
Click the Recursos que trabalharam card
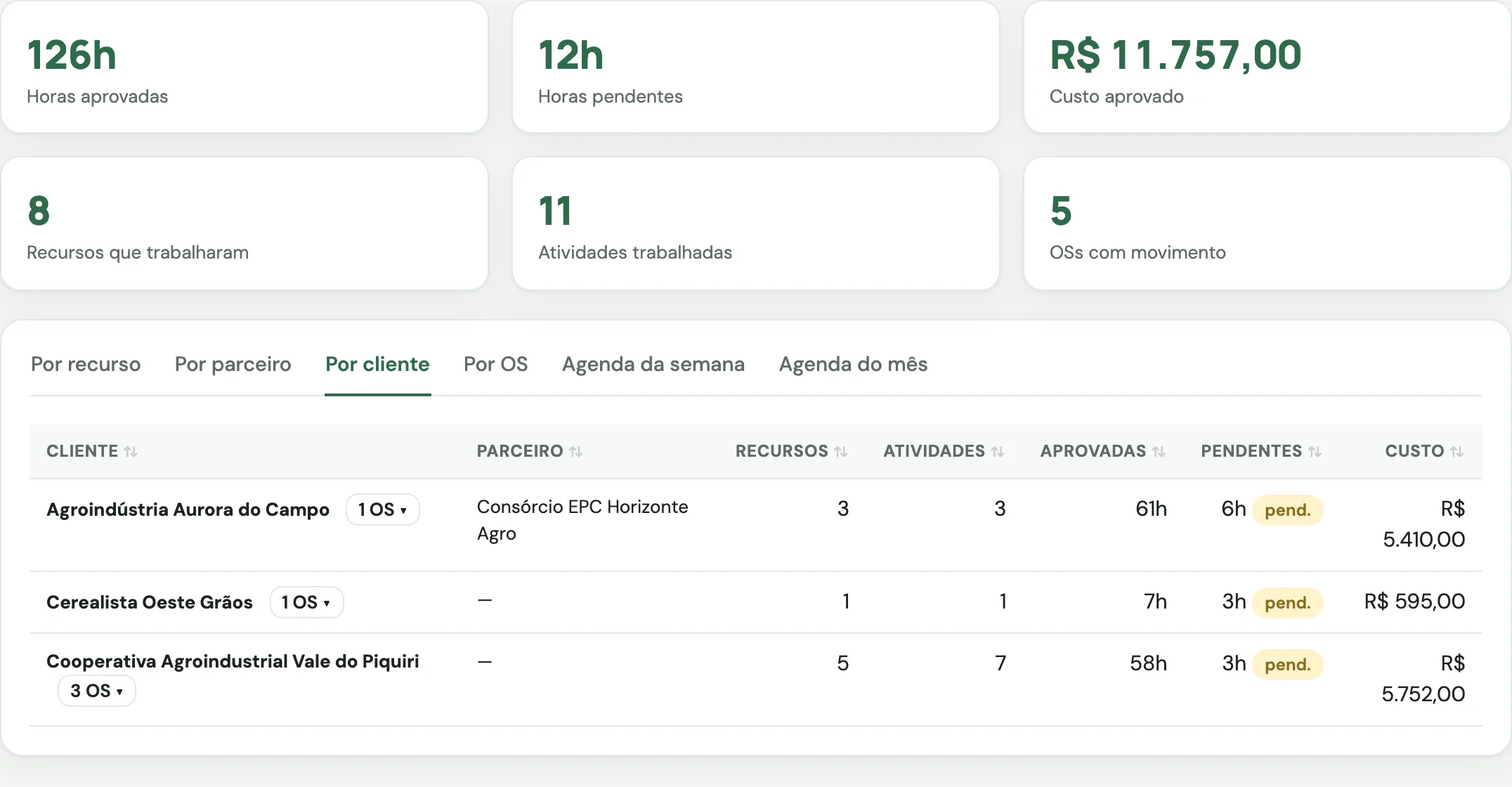tap(245, 223)
